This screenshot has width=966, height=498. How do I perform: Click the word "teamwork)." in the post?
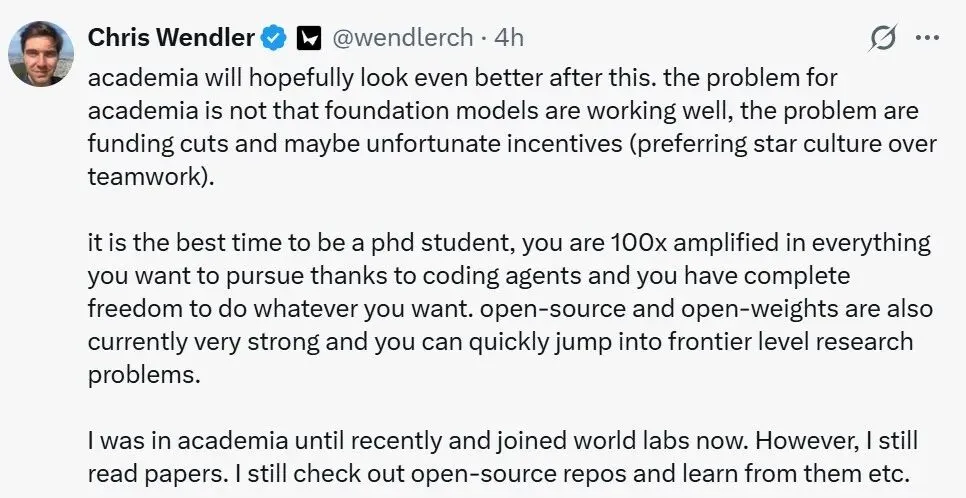(152, 177)
